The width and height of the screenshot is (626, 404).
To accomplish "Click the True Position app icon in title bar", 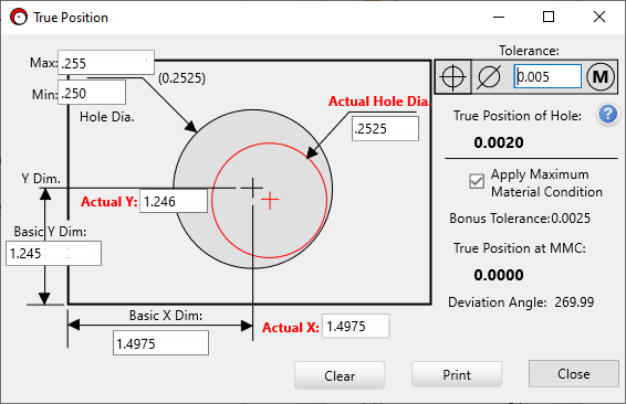I will click(17, 17).
